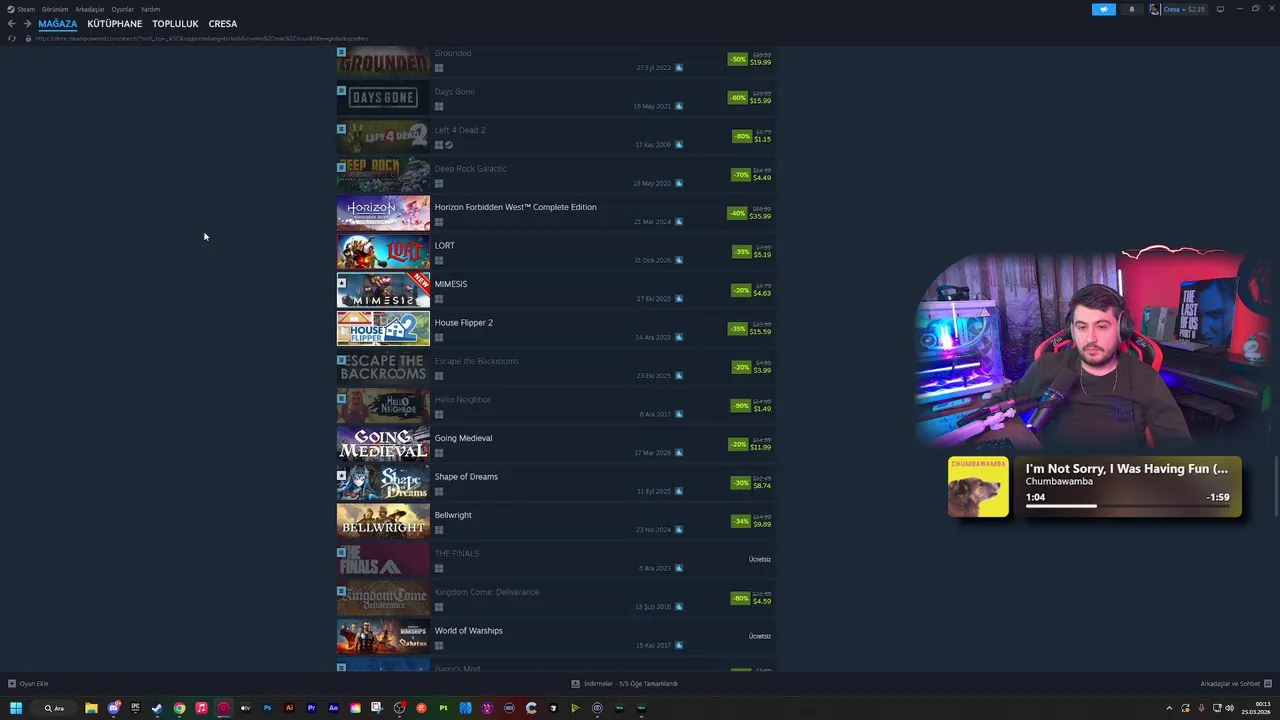Viewport: 1280px width, 720px height.
Task: Open Epic Games Launcher from the taskbar
Action: (x=135, y=708)
